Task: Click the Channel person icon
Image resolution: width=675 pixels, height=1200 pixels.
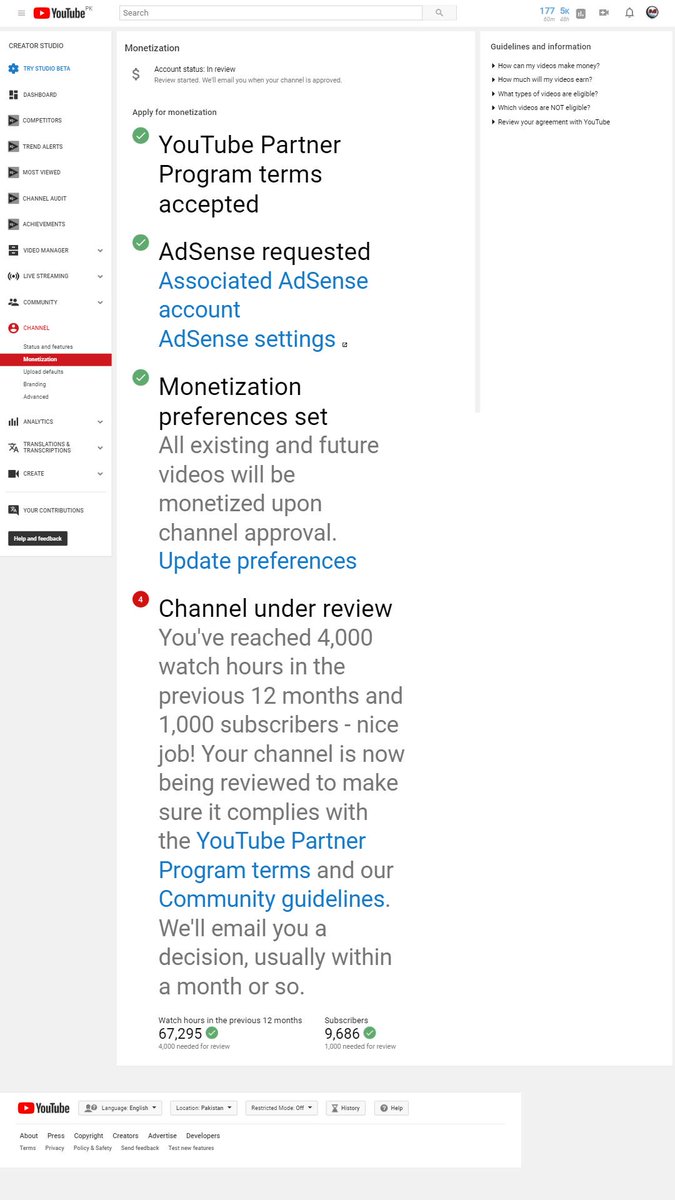Action: [13, 328]
